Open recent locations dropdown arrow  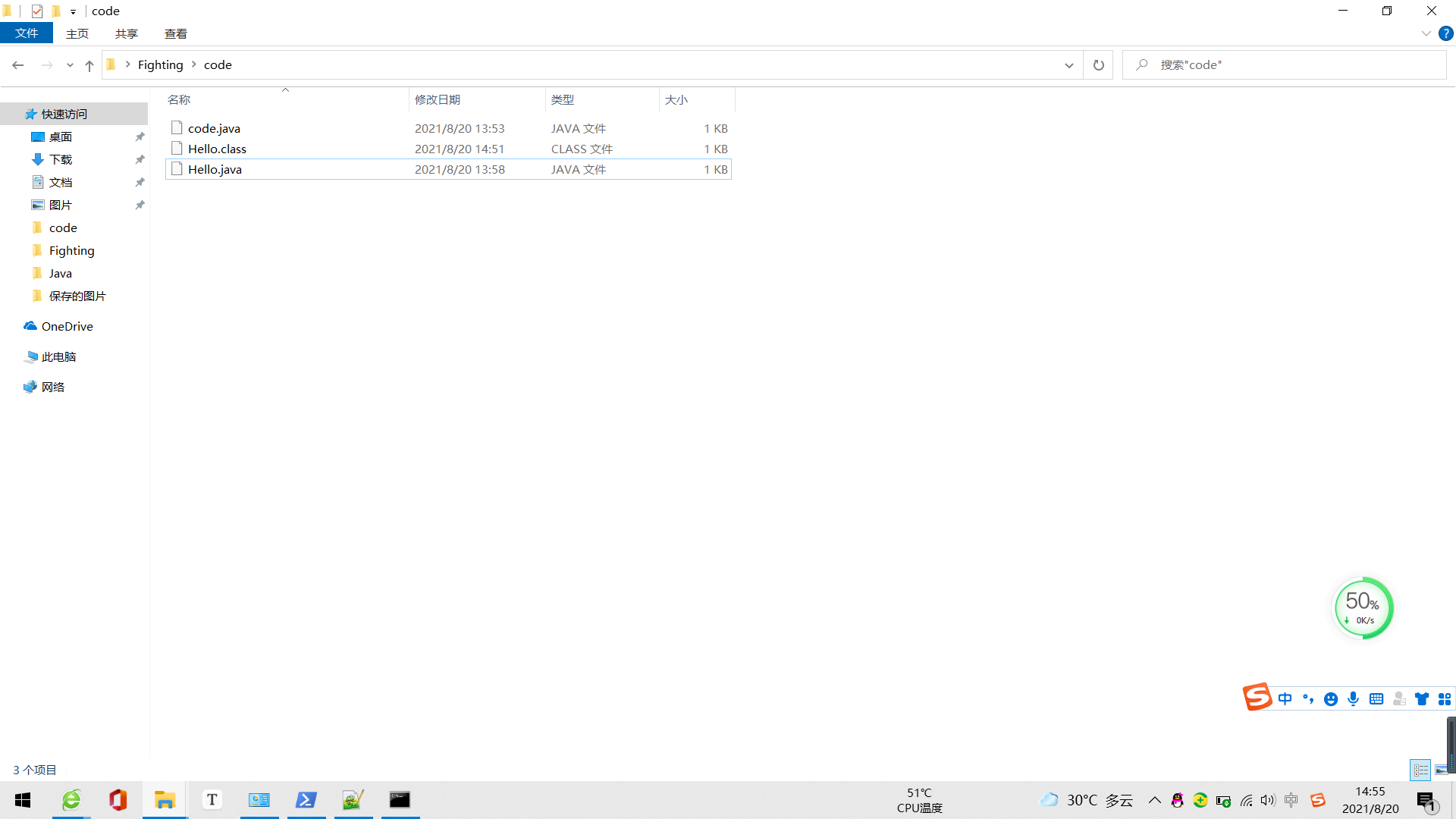tap(70, 65)
